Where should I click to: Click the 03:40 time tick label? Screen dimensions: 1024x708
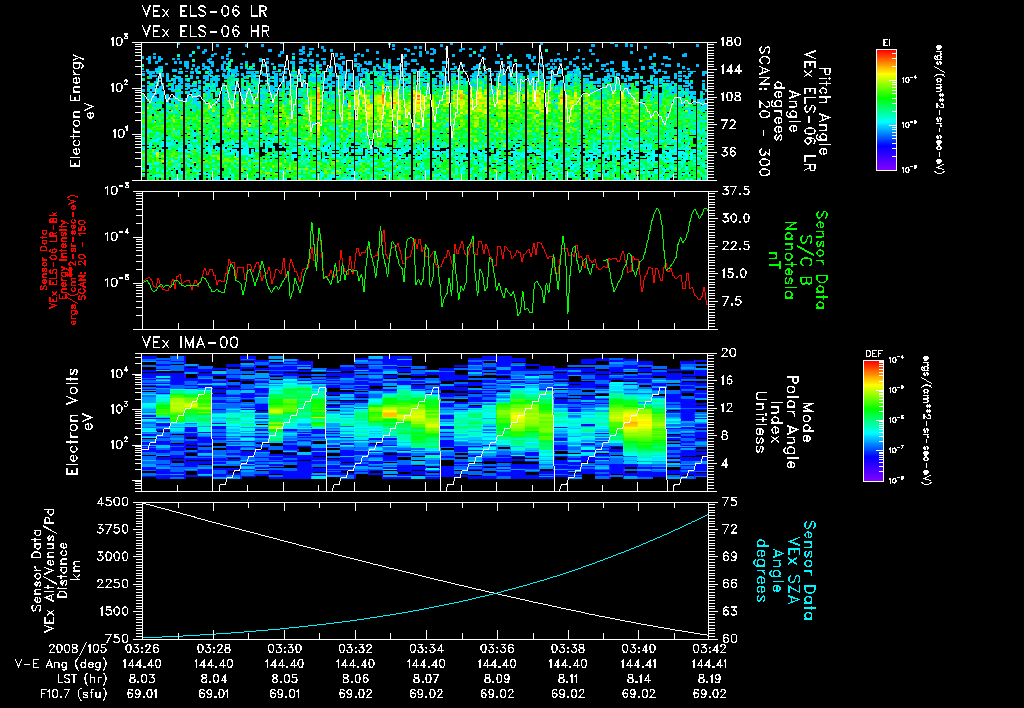(639, 650)
